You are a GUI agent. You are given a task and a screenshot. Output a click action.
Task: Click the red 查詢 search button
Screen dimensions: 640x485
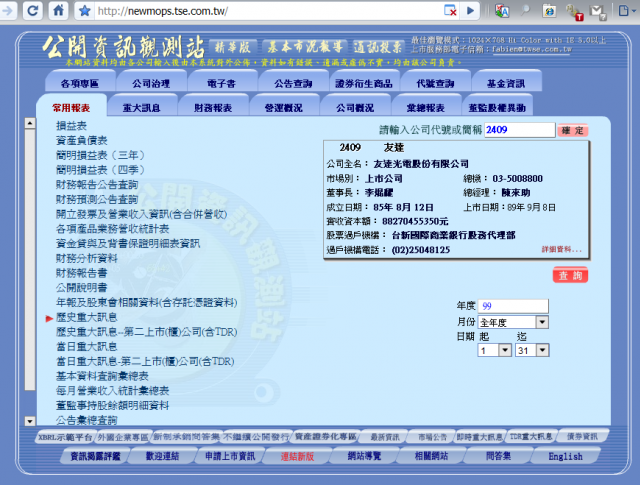pyautogui.click(x=571, y=275)
